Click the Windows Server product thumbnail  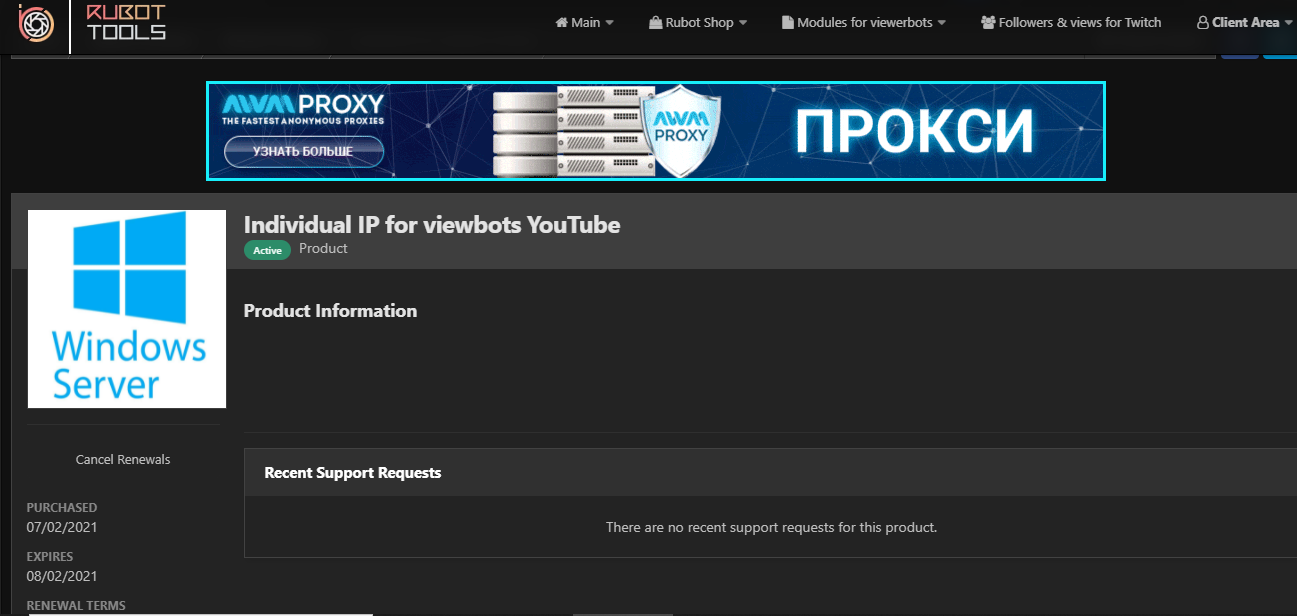pos(127,309)
